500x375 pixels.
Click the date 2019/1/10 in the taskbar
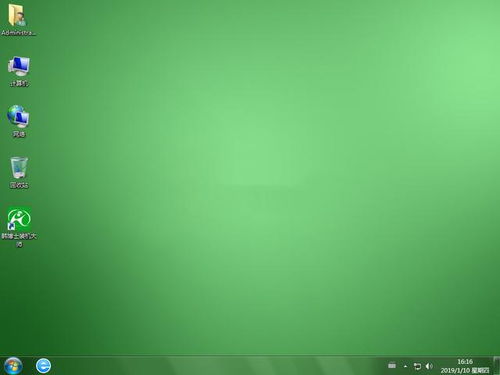(455, 370)
